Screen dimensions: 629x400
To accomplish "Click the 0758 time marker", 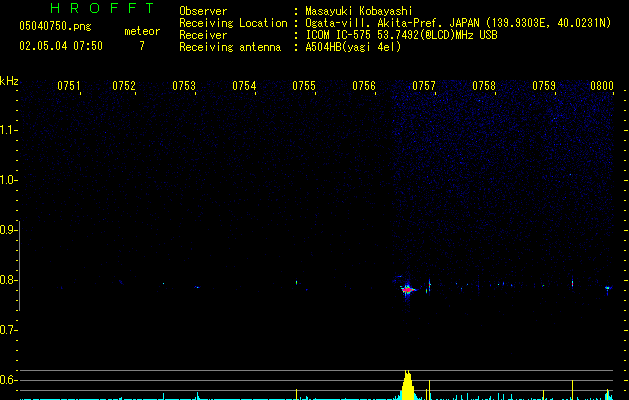I will point(484,86).
